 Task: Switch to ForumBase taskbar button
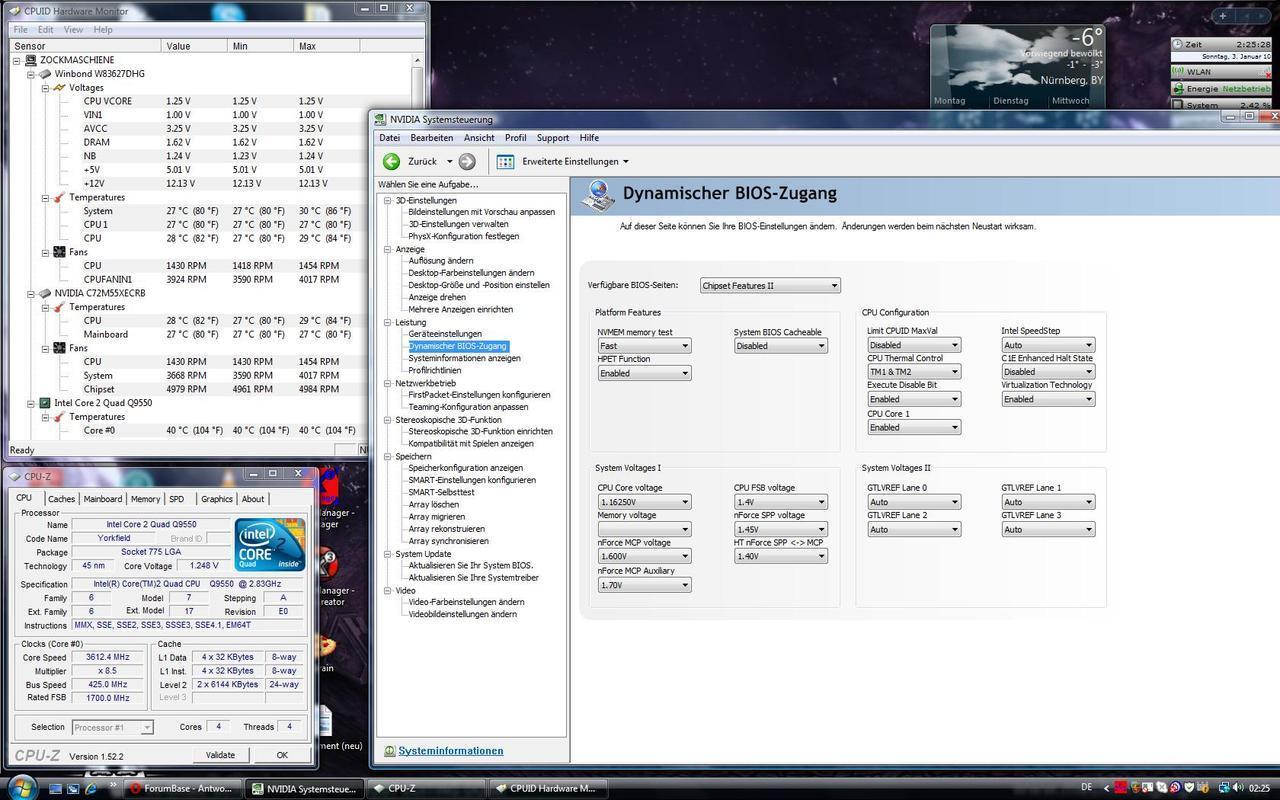click(183, 788)
